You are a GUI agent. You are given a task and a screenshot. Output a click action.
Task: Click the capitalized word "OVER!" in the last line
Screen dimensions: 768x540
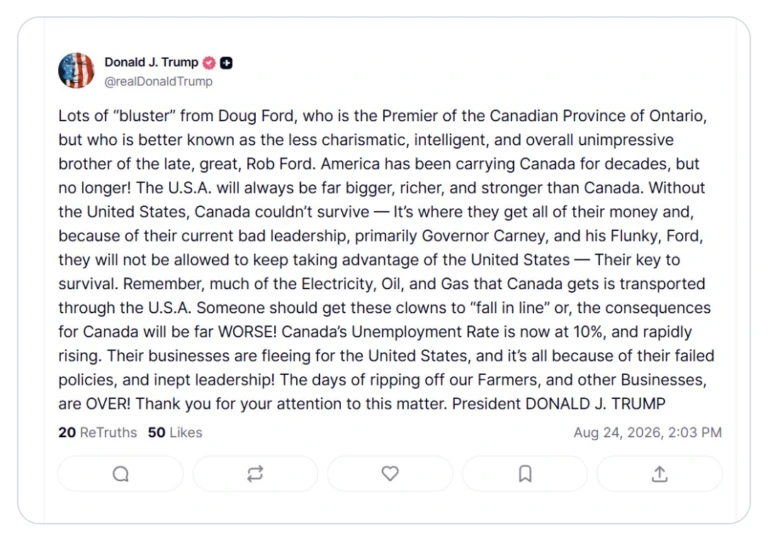[x=108, y=404]
